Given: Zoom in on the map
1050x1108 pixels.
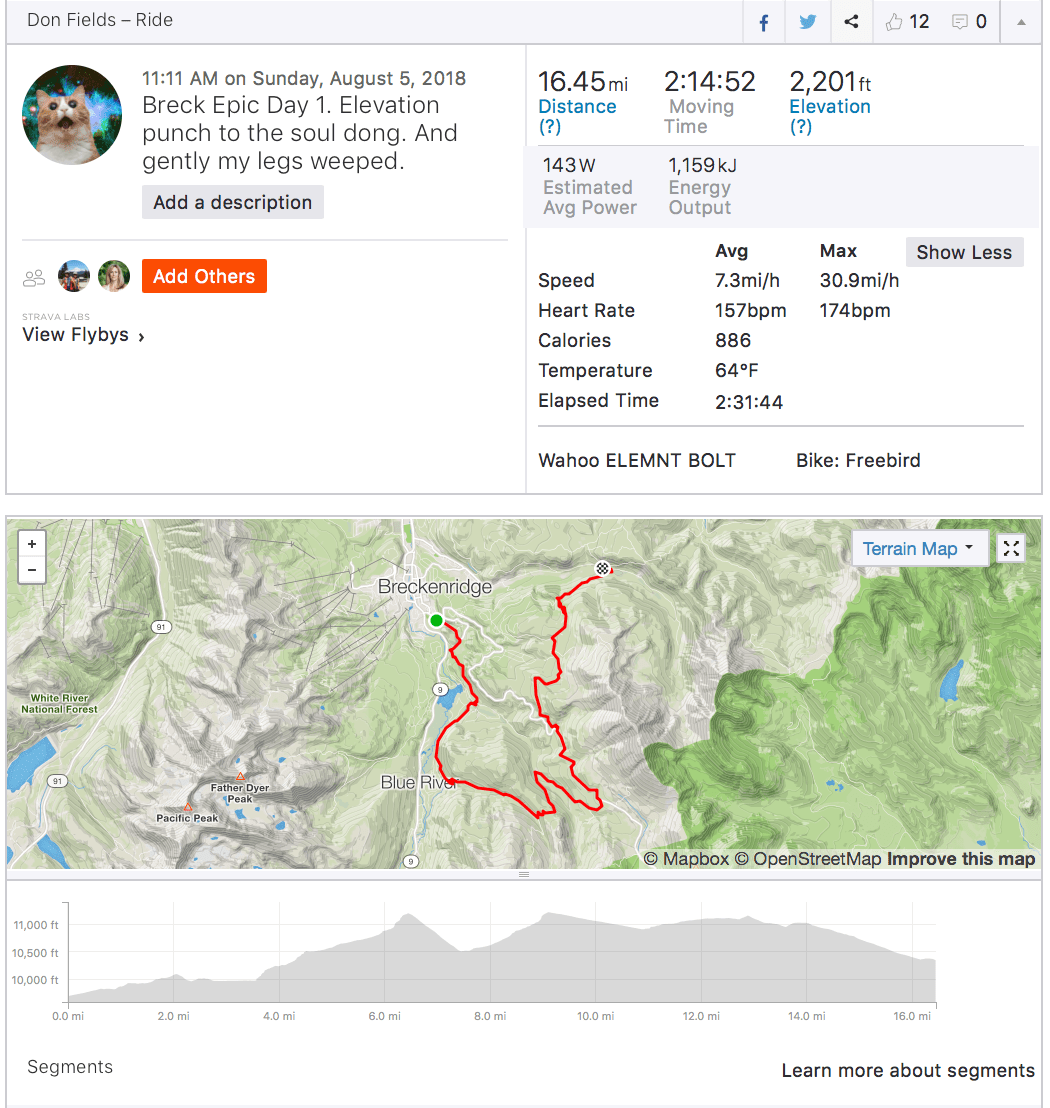Looking at the screenshot, I should (33, 544).
